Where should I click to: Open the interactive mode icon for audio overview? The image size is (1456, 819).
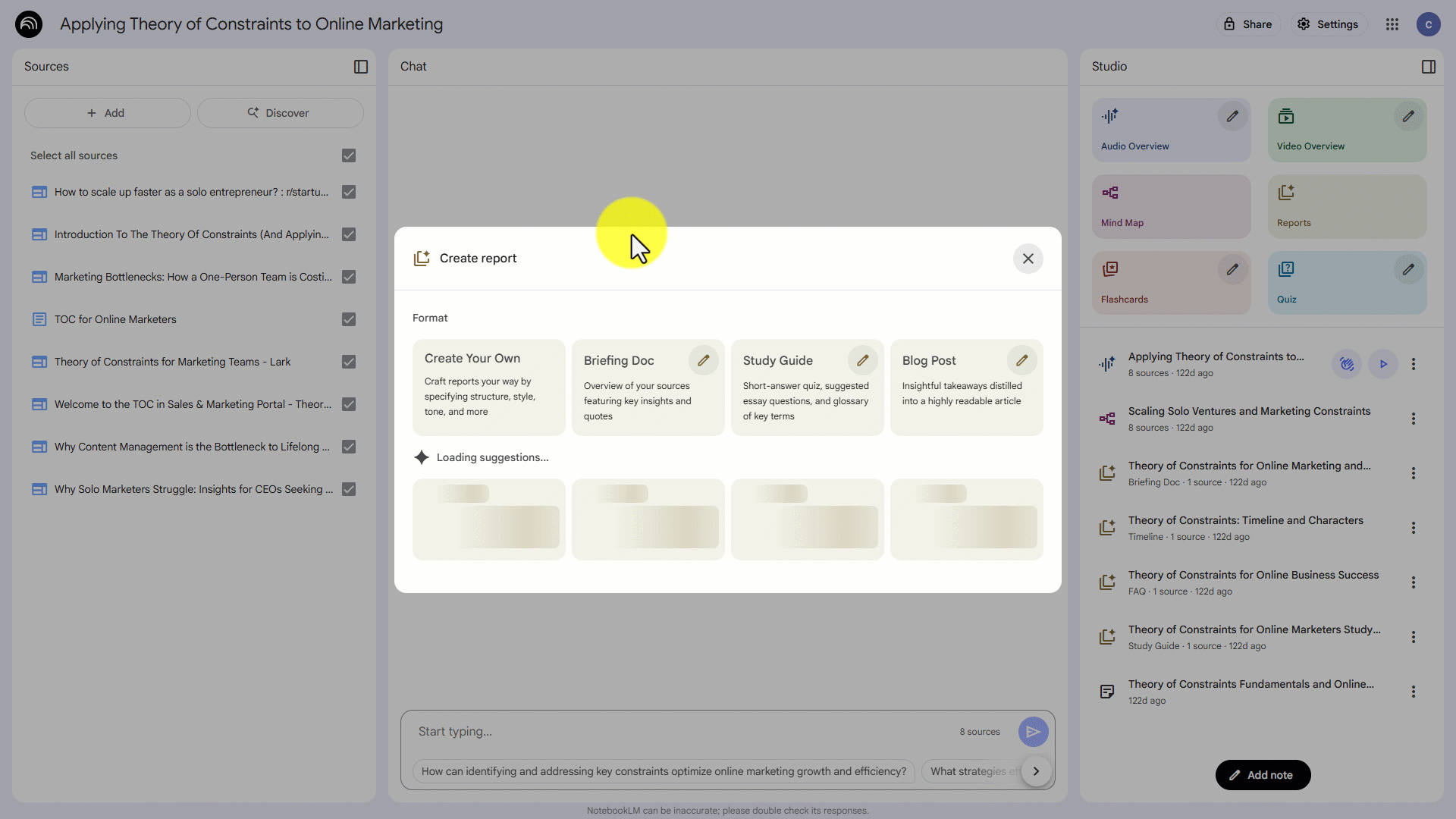[x=1346, y=364]
